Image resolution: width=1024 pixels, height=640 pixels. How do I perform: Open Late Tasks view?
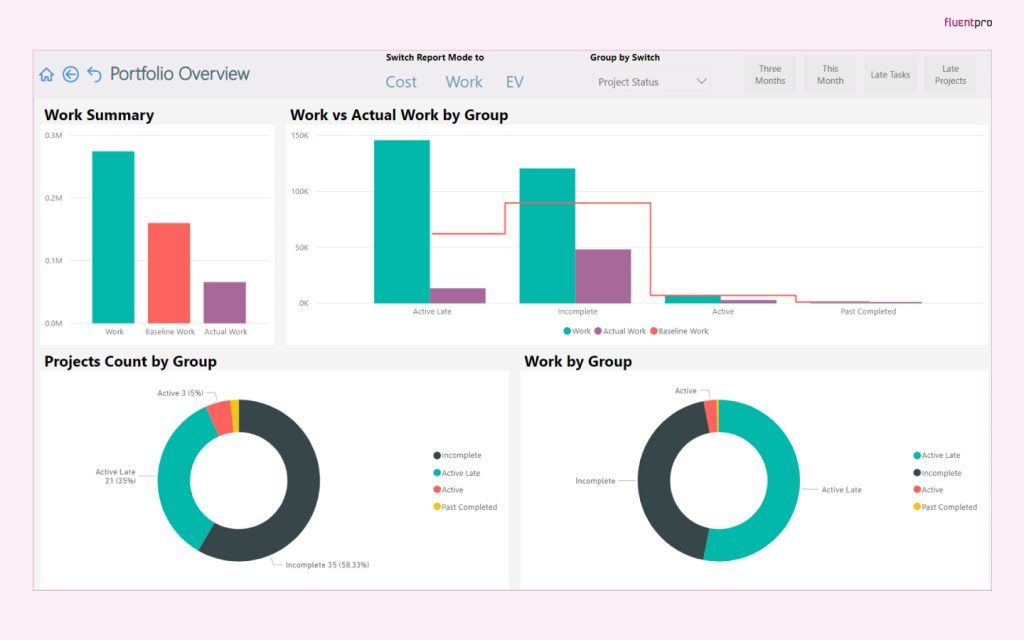(889, 74)
